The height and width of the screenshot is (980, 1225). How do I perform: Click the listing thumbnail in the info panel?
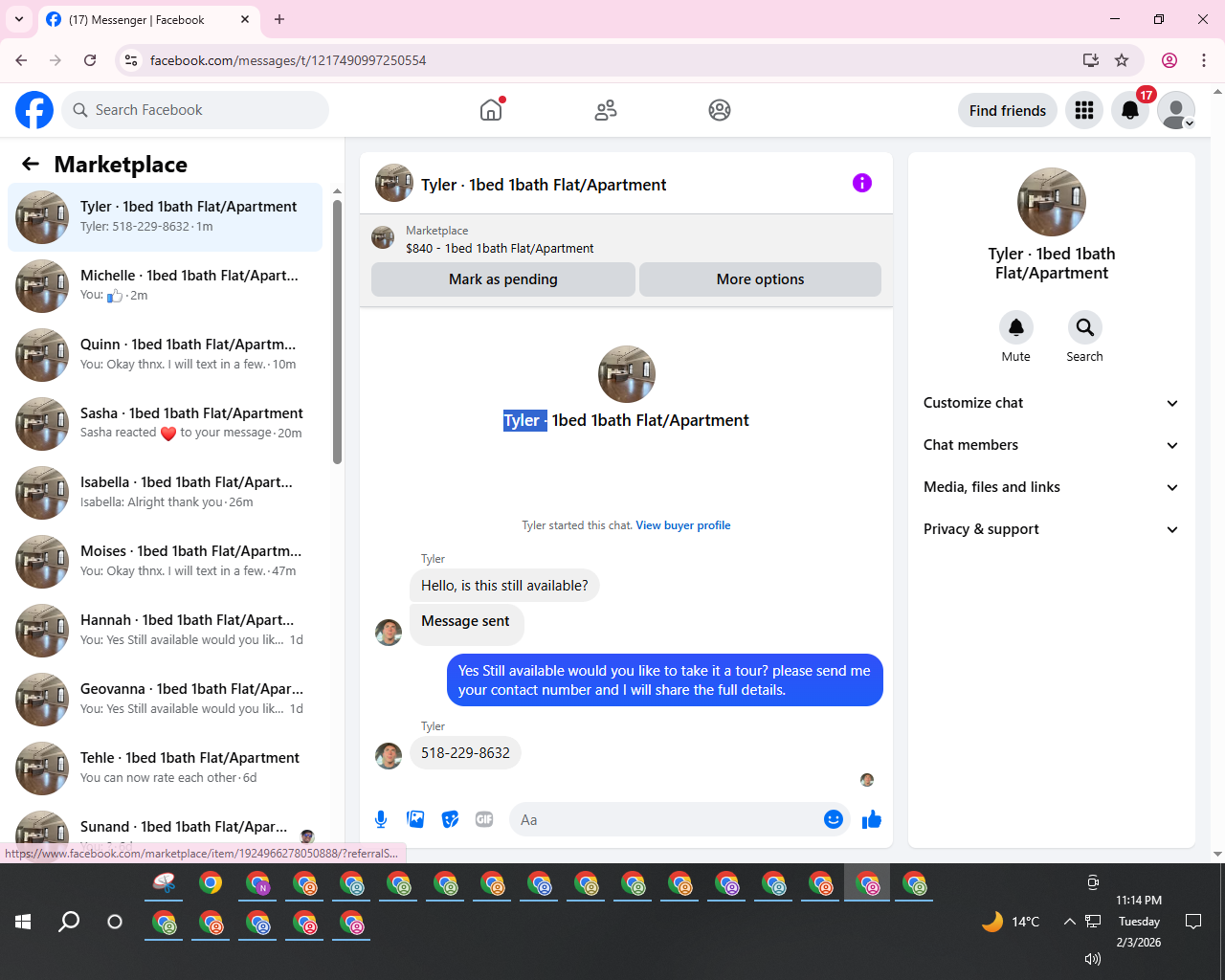coord(1052,202)
